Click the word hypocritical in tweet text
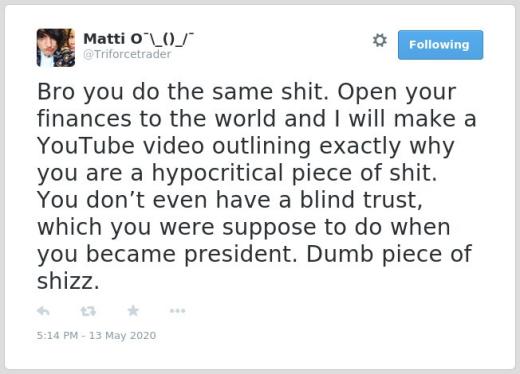 click(218, 174)
